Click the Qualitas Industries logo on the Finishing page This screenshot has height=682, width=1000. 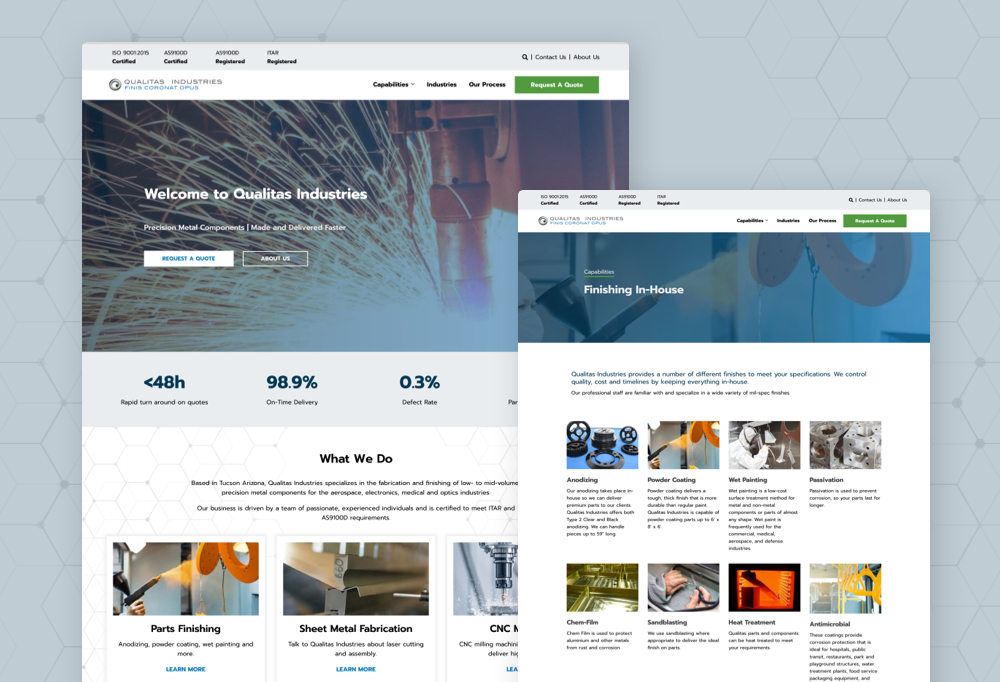580,221
